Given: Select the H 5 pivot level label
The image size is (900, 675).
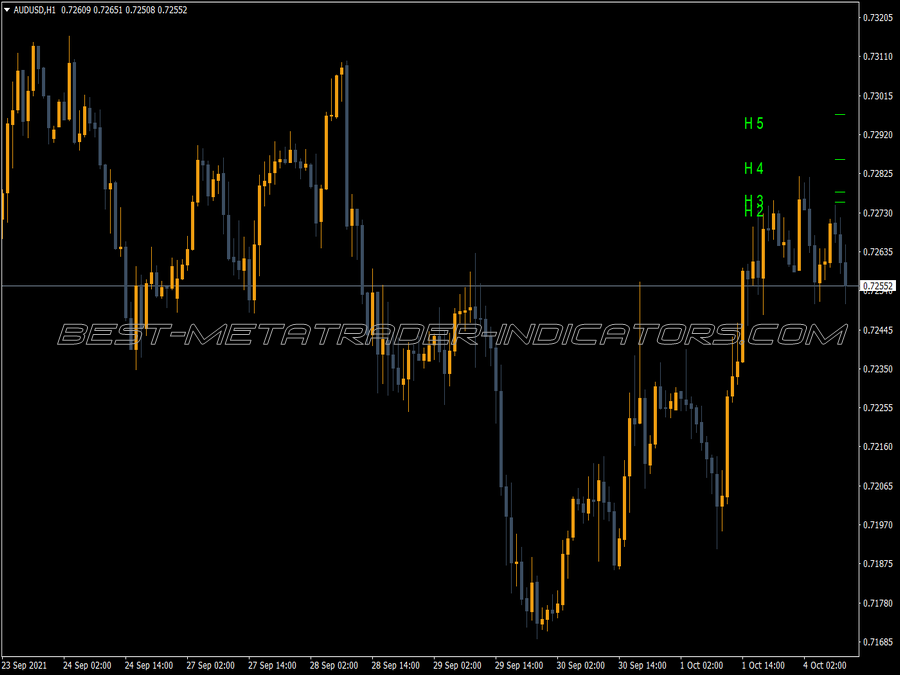Looking at the screenshot, I should [754, 123].
